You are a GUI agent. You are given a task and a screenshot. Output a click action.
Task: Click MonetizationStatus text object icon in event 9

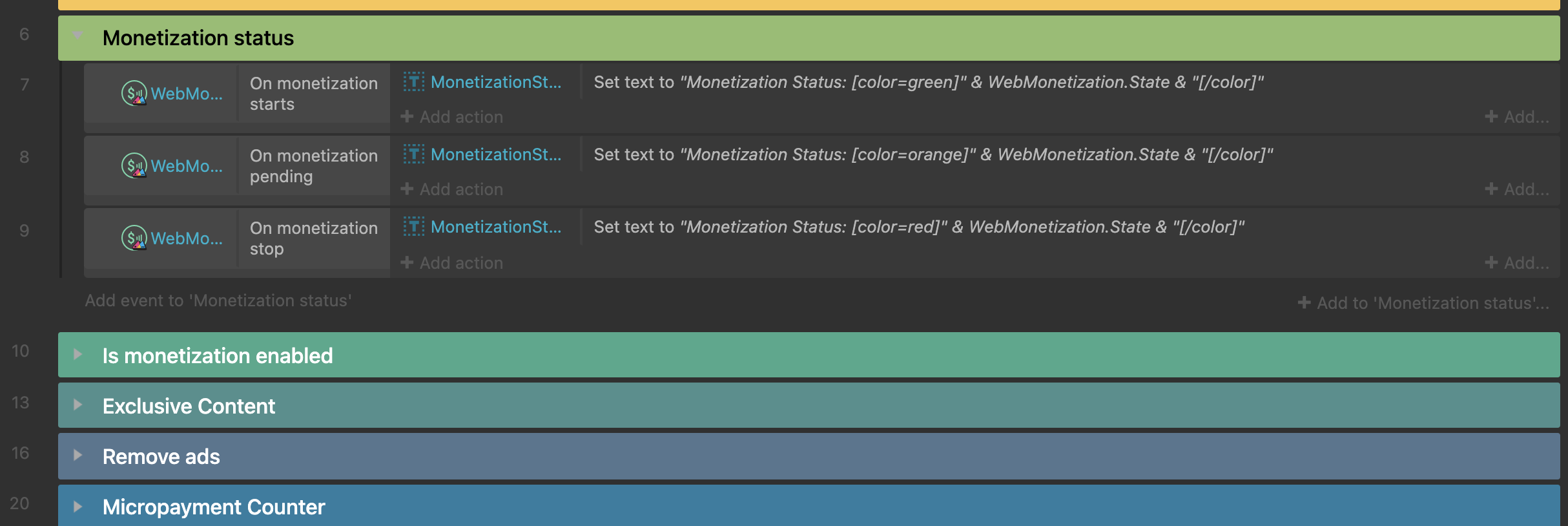tap(414, 227)
